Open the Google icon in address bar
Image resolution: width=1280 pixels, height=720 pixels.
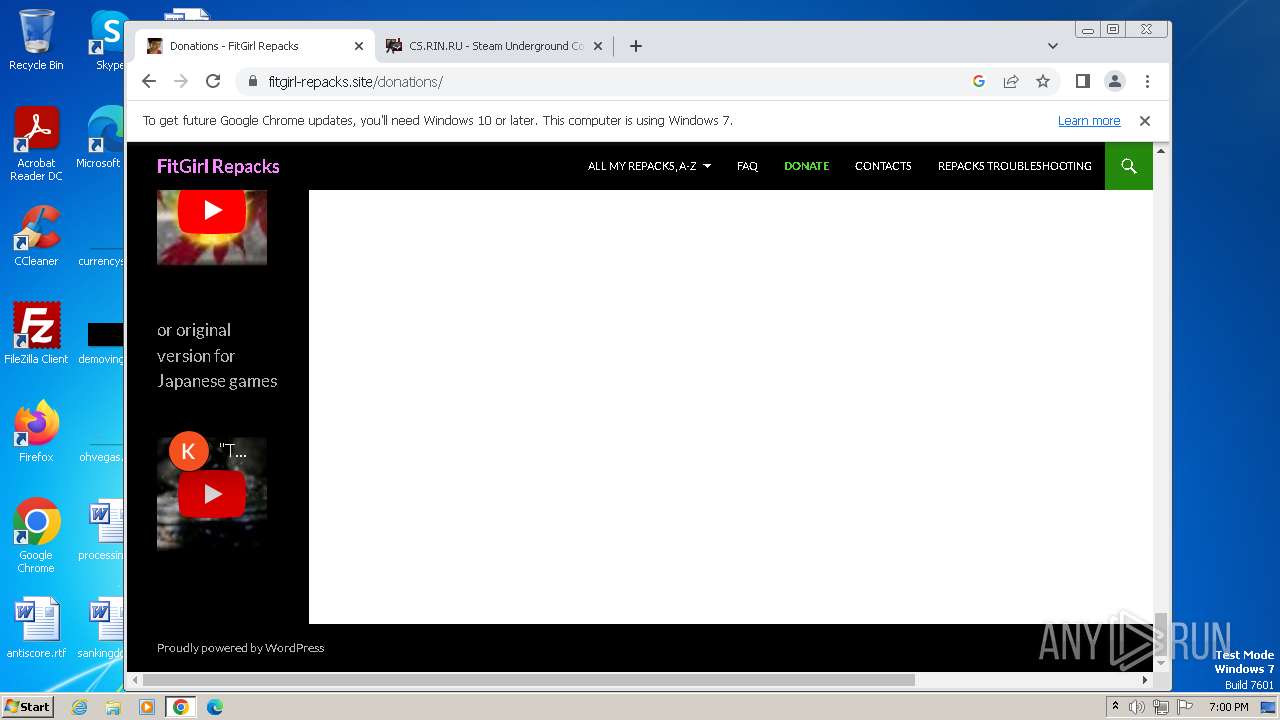pyautogui.click(x=979, y=81)
